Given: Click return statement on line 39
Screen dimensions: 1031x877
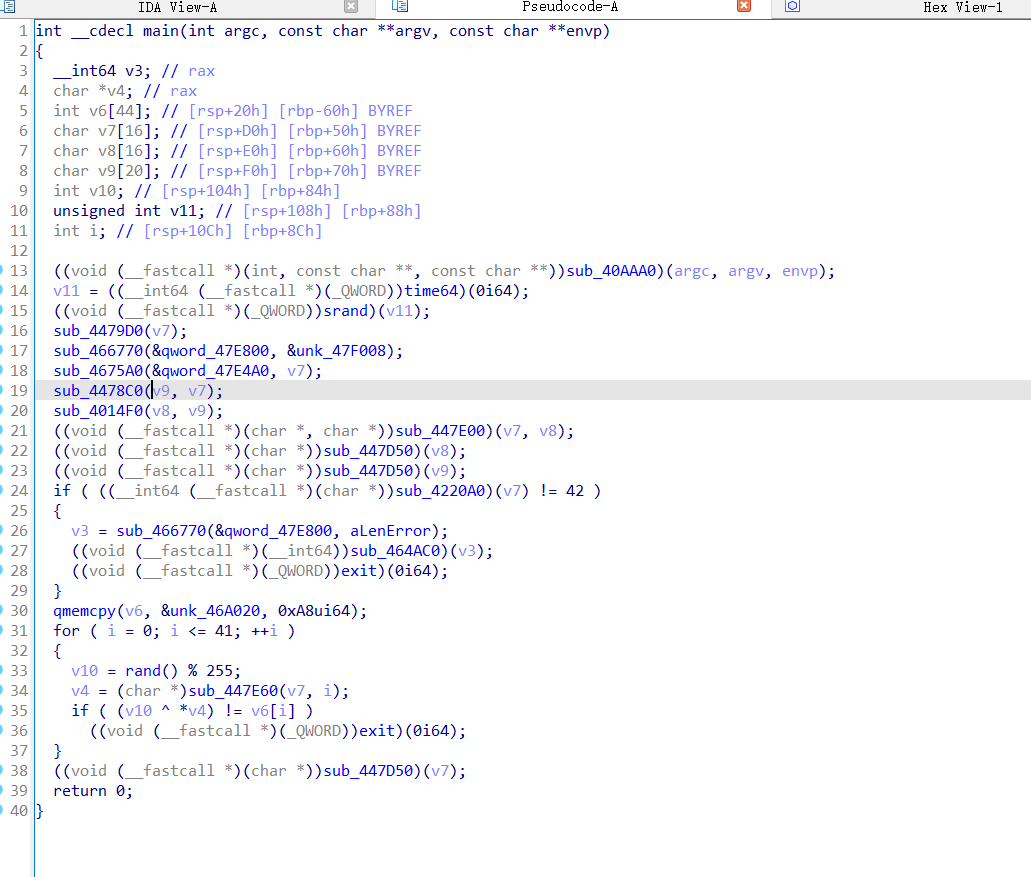Looking at the screenshot, I should [93, 791].
